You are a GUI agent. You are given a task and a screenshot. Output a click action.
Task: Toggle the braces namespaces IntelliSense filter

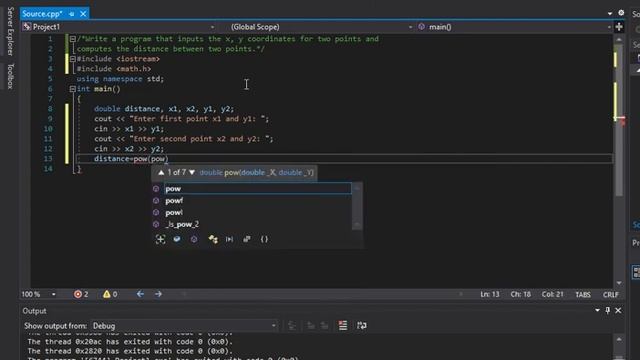[264, 239]
